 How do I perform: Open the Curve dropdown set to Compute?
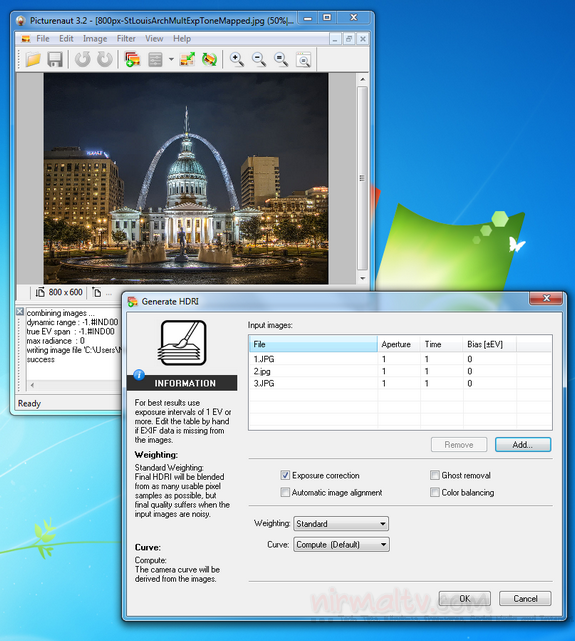pyautogui.click(x=341, y=545)
